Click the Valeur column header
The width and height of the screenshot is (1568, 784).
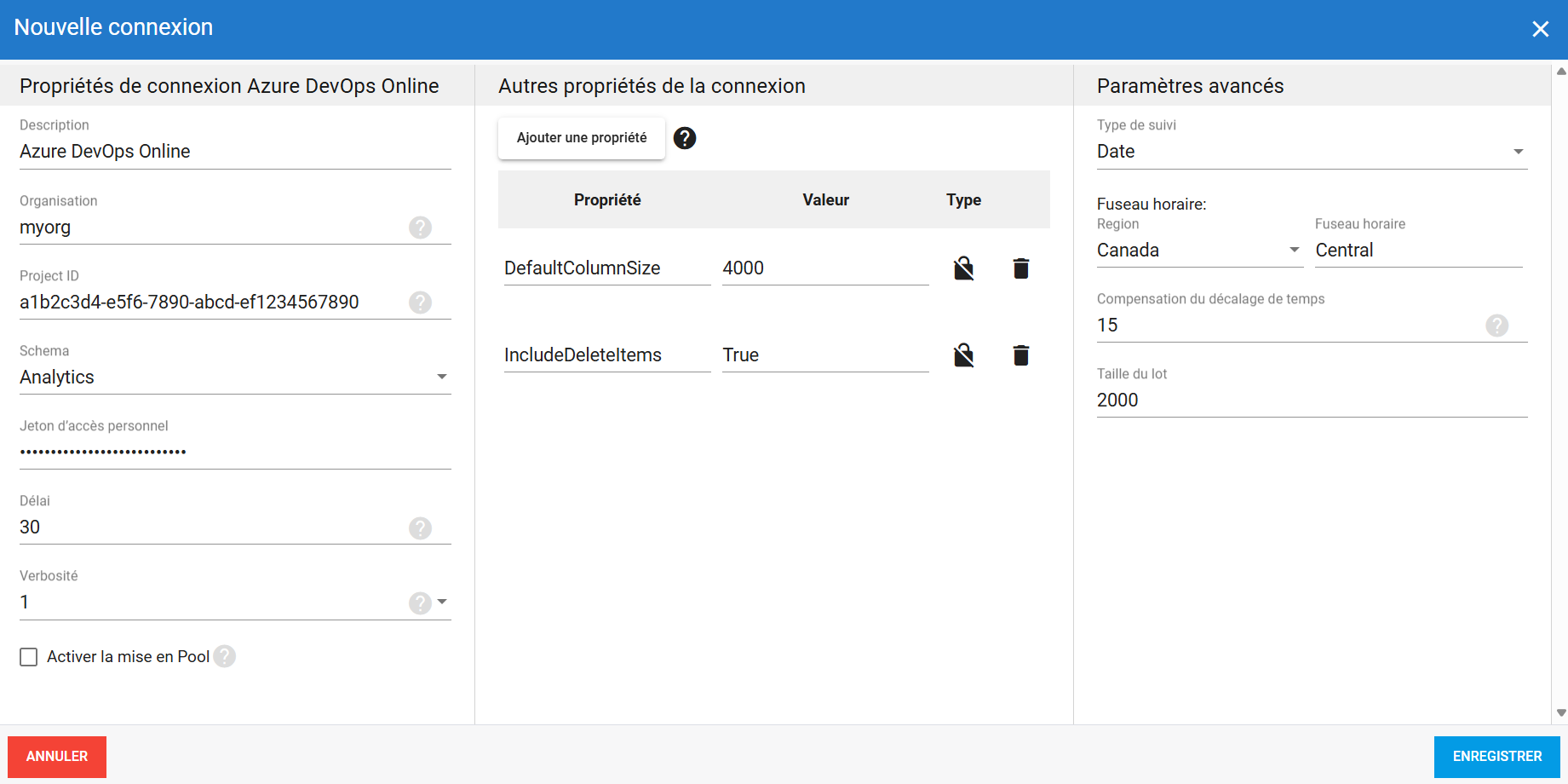(x=825, y=200)
